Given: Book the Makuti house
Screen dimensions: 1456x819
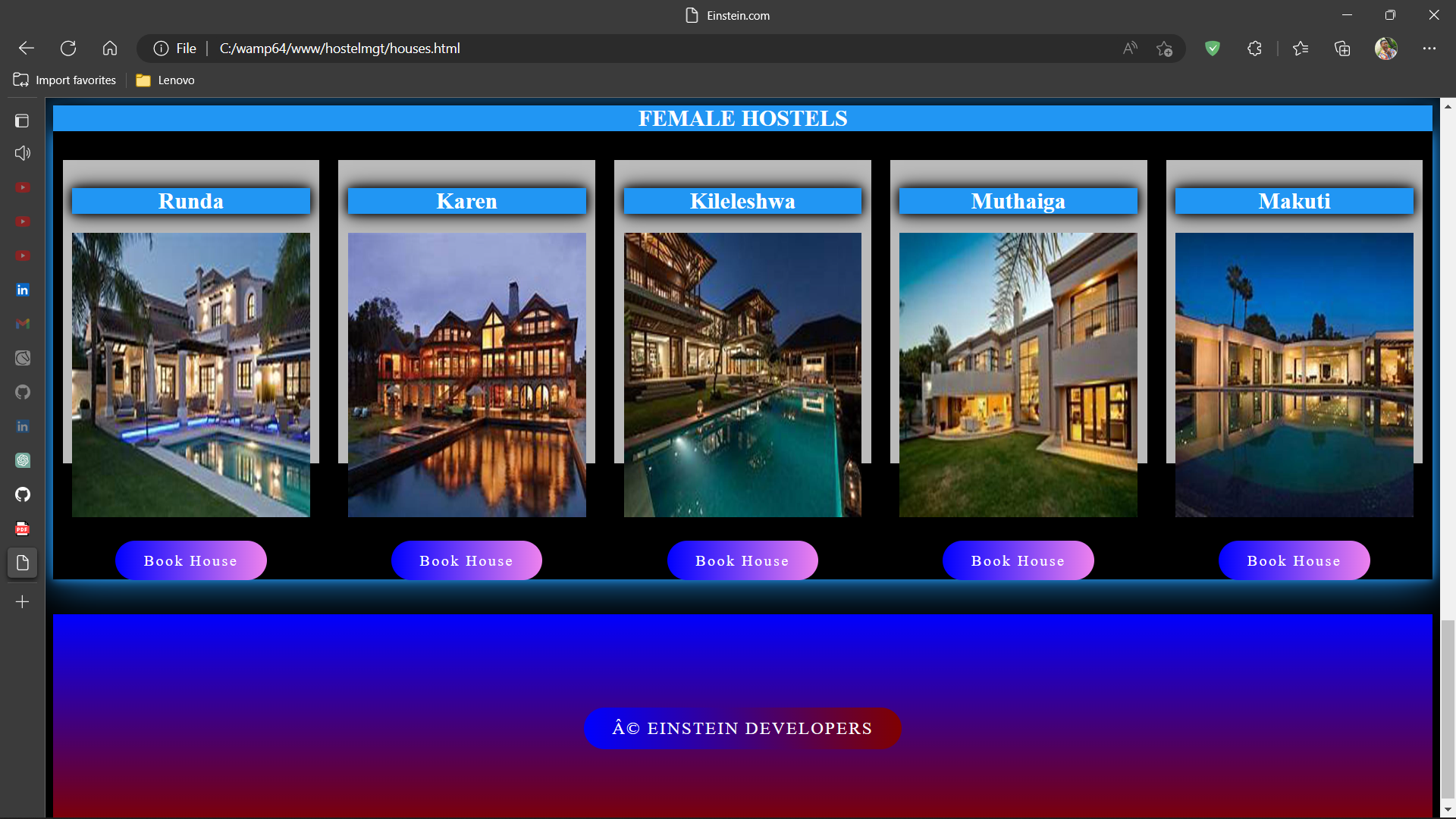Looking at the screenshot, I should pos(1294,560).
